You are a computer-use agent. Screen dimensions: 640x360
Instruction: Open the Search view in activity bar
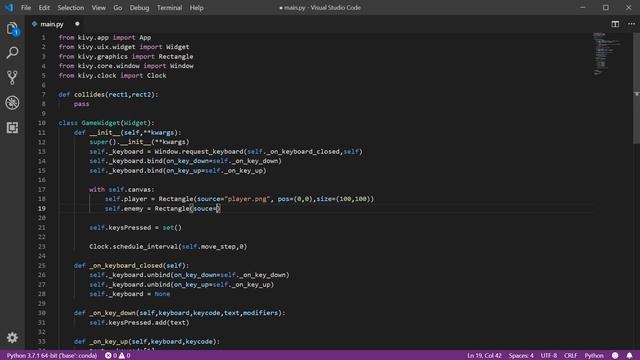click(x=12, y=53)
